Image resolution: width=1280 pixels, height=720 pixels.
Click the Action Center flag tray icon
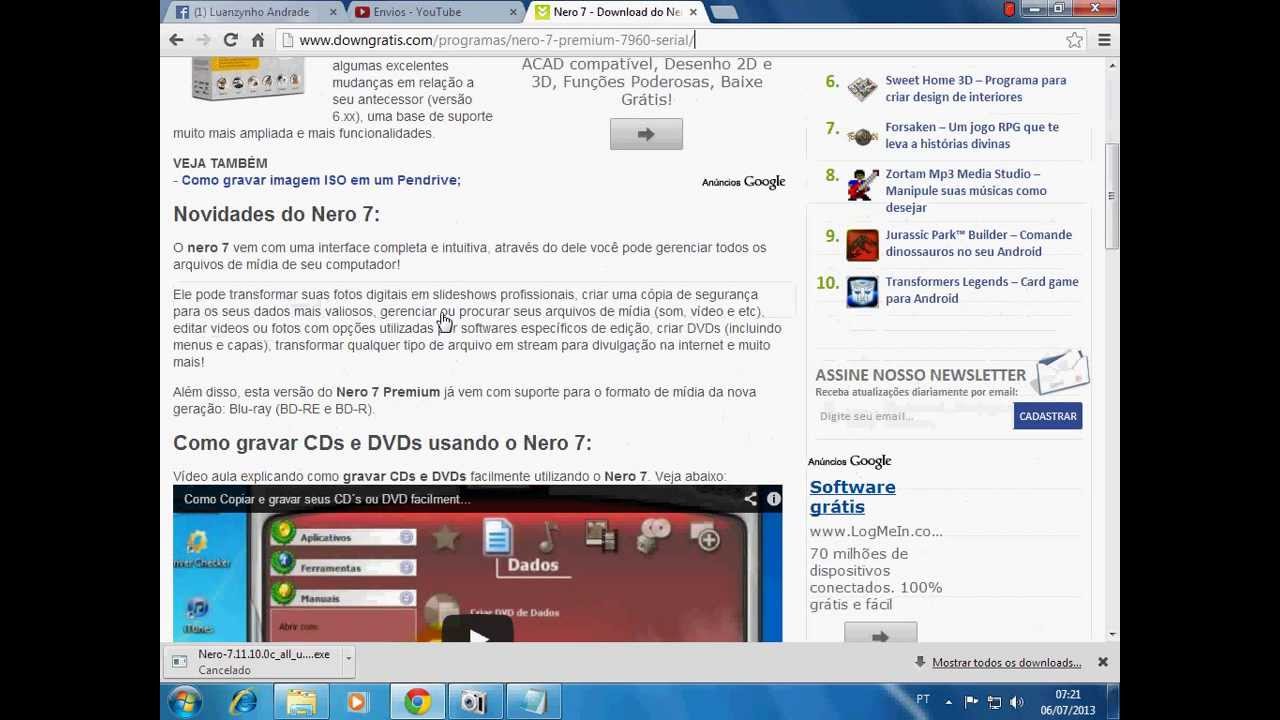point(971,702)
